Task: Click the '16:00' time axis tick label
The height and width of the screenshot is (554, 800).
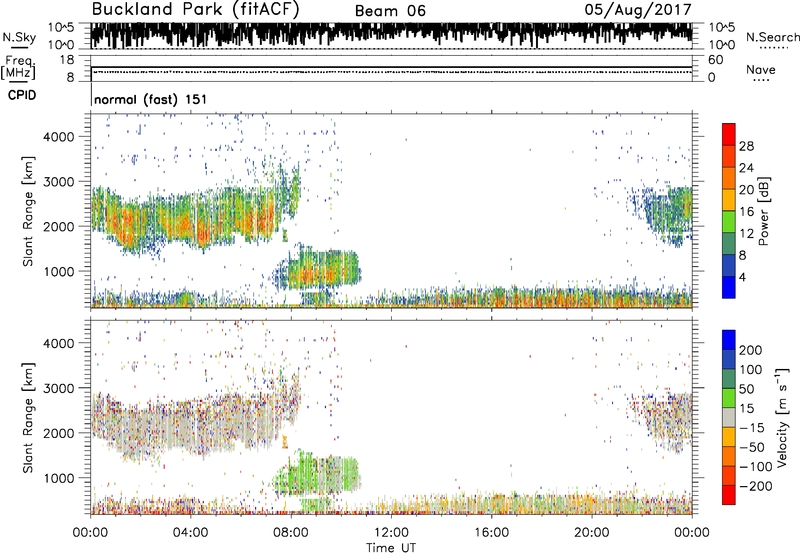Action: click(491, 533)
